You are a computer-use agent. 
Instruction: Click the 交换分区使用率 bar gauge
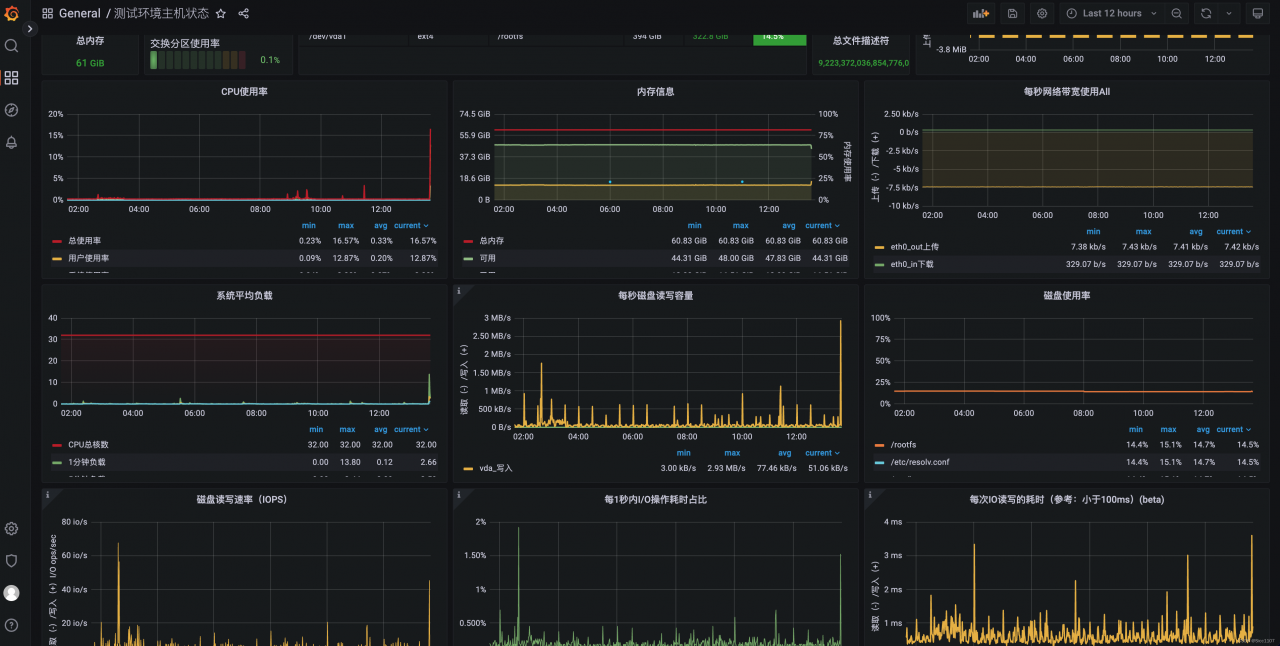(200, 60)
